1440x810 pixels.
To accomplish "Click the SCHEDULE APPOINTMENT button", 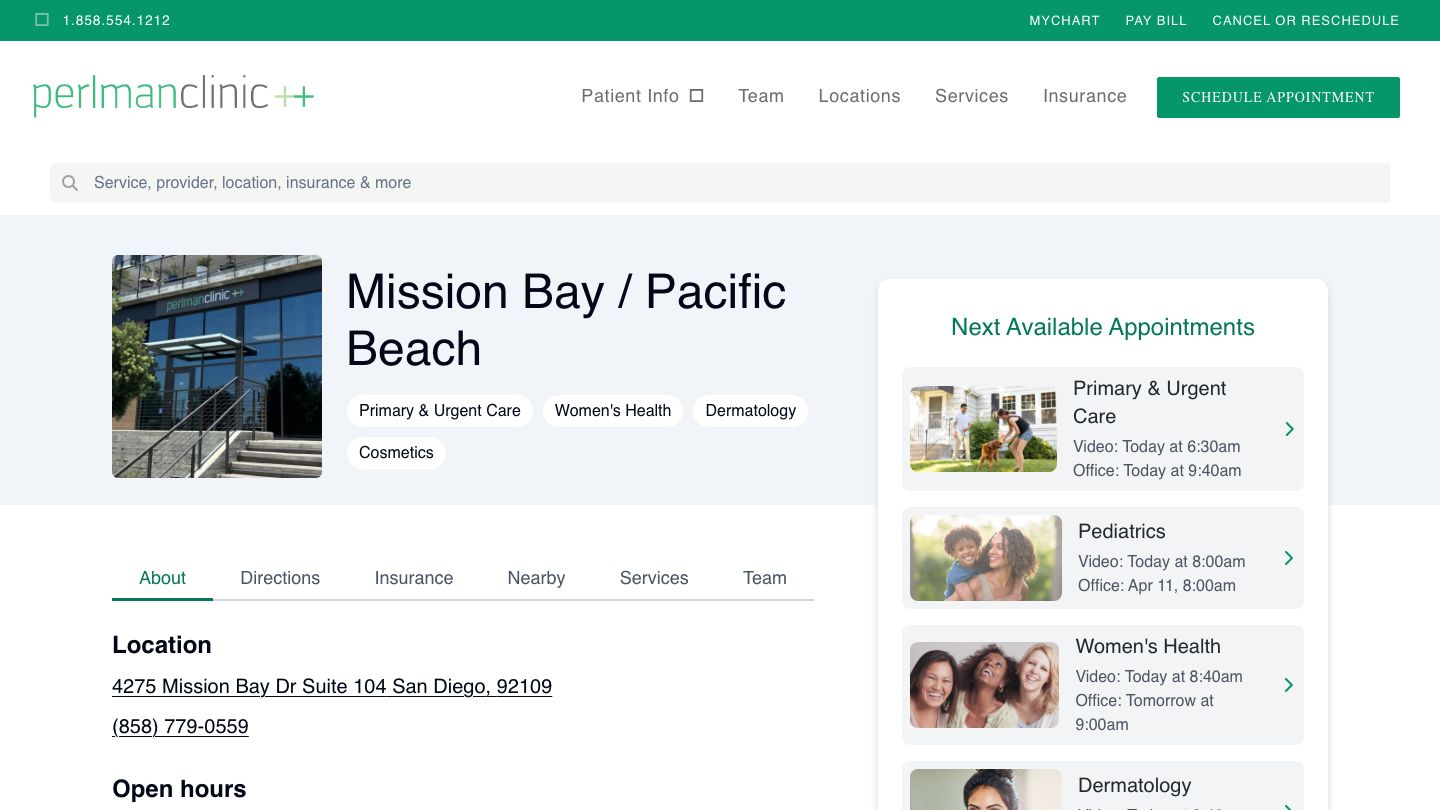I will [1278, 97].
